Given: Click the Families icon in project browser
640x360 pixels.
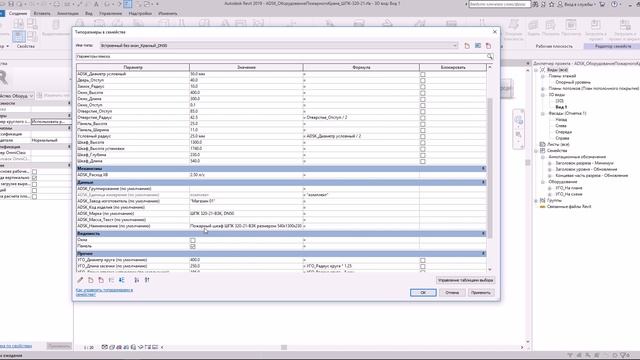Looking at the screenshot, I should [x=542, y=151].
